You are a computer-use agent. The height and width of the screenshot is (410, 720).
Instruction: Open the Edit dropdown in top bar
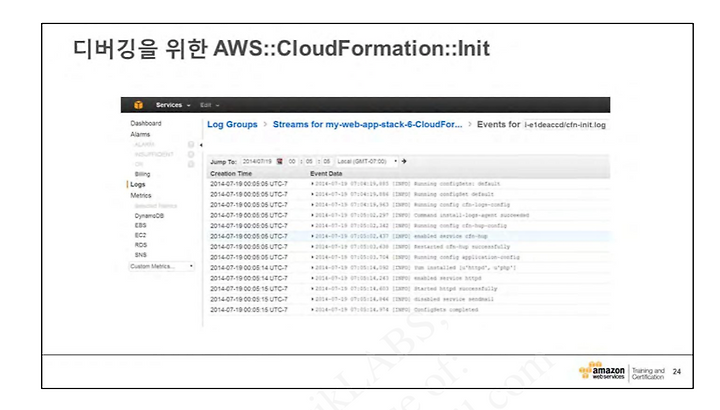[209, 105]
